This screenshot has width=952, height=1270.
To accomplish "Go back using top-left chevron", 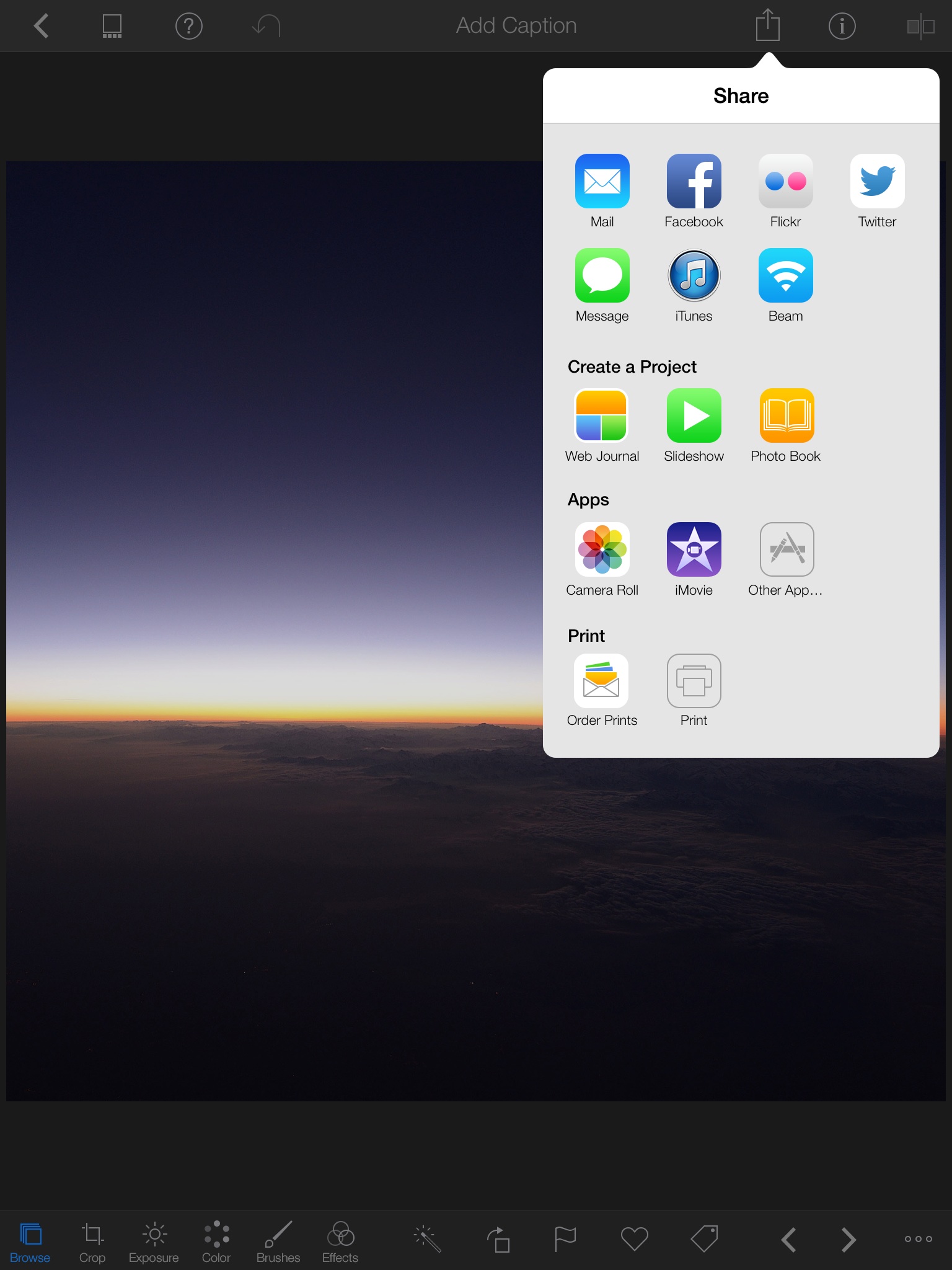I will pos(41,26).
